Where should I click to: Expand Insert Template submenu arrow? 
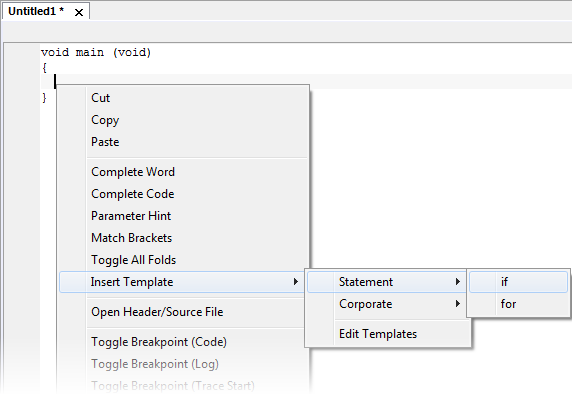point(296,282)
